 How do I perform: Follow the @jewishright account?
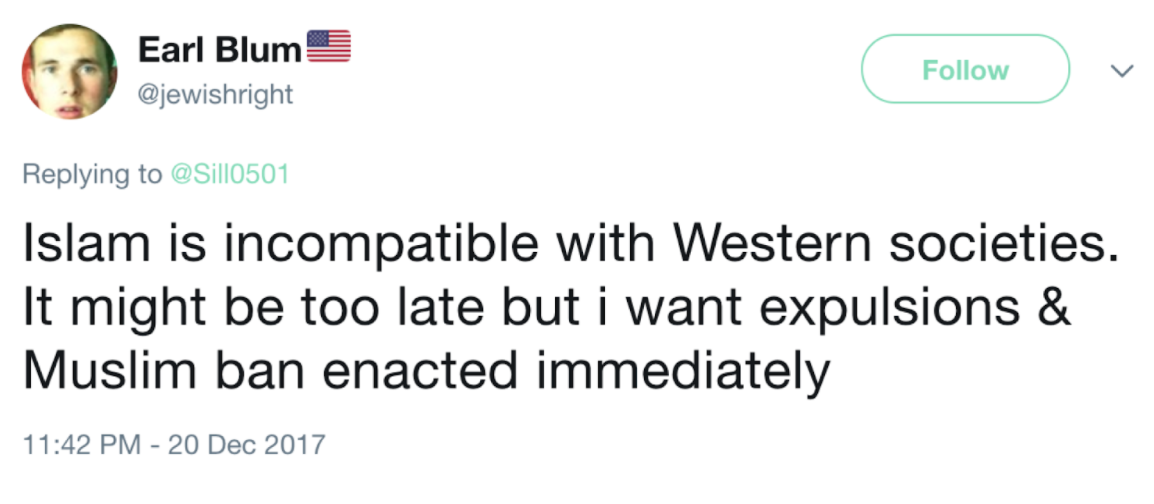coord(965,69)
